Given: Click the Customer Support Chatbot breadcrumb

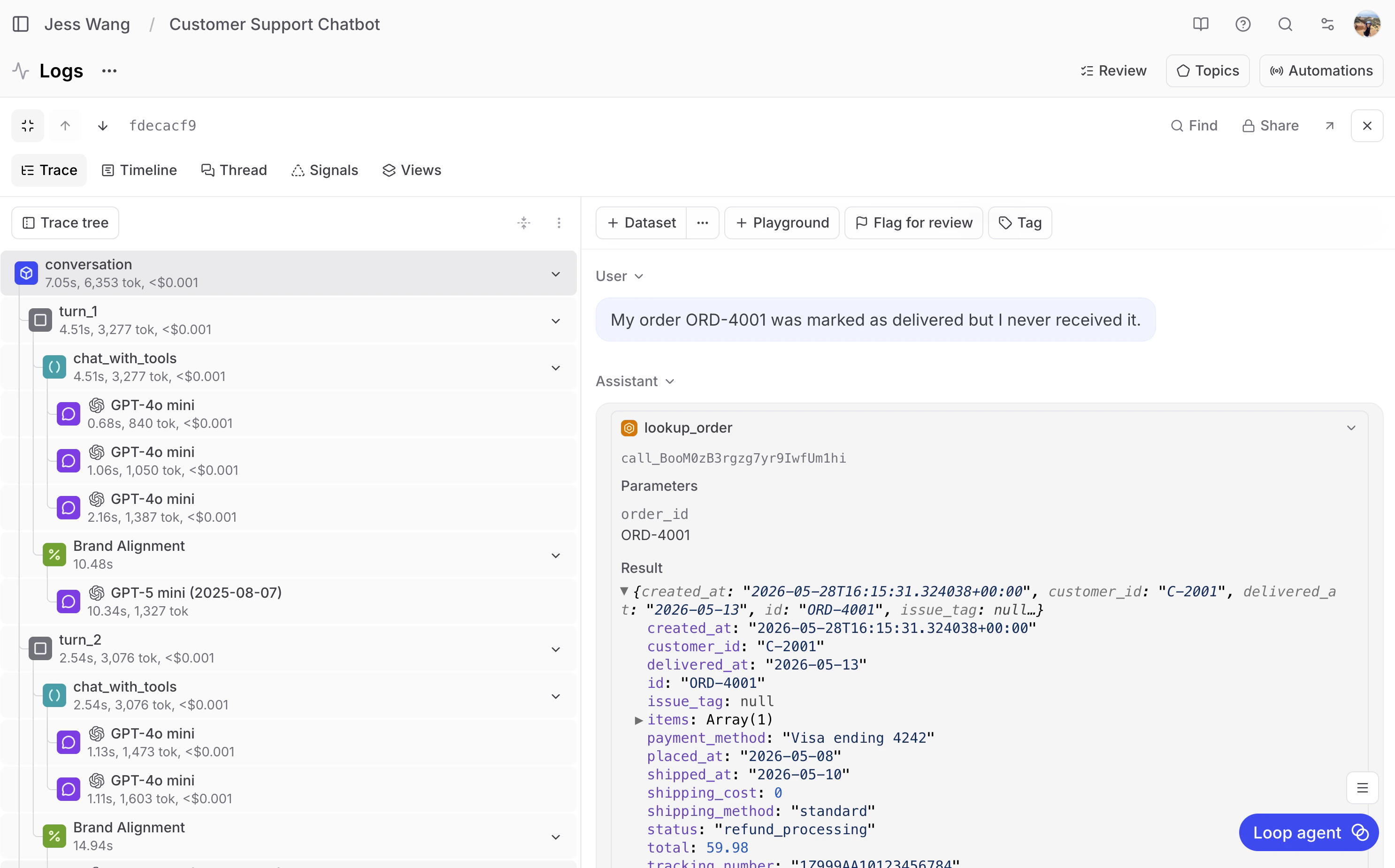Looking at the screenshot, I should 275,24.
